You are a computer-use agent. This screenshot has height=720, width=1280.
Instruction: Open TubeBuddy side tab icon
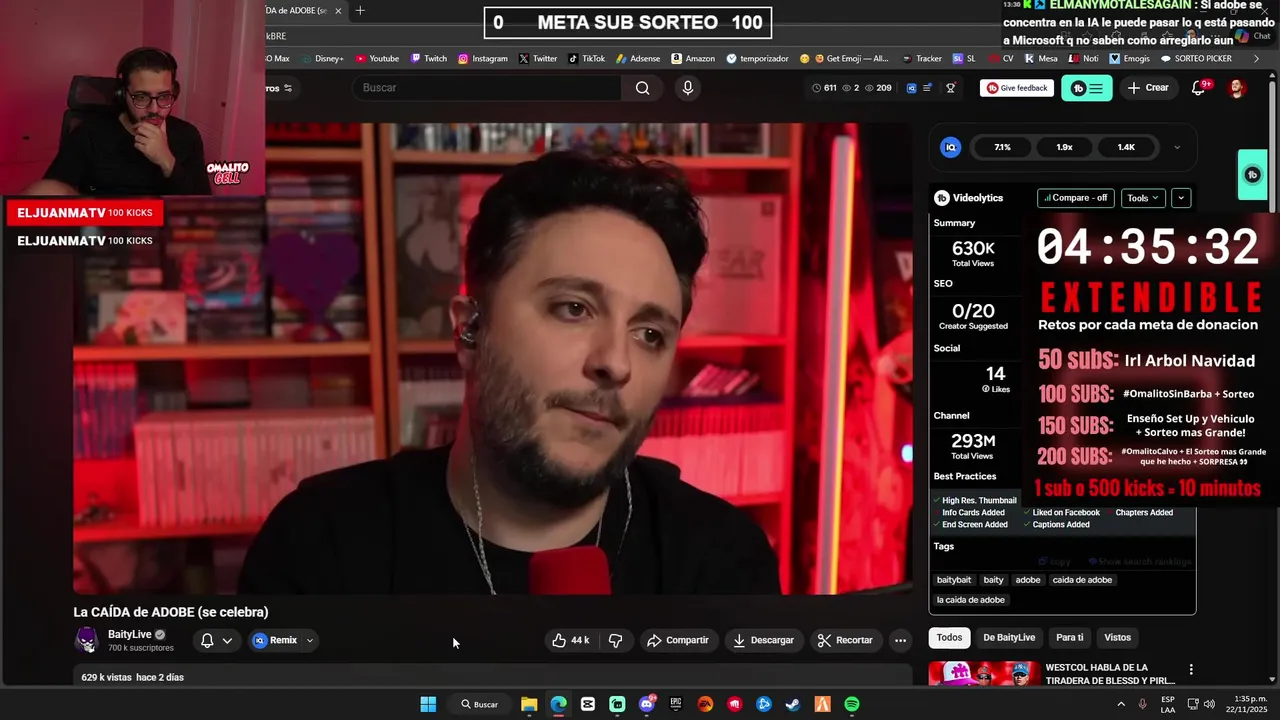point(1252,175)
